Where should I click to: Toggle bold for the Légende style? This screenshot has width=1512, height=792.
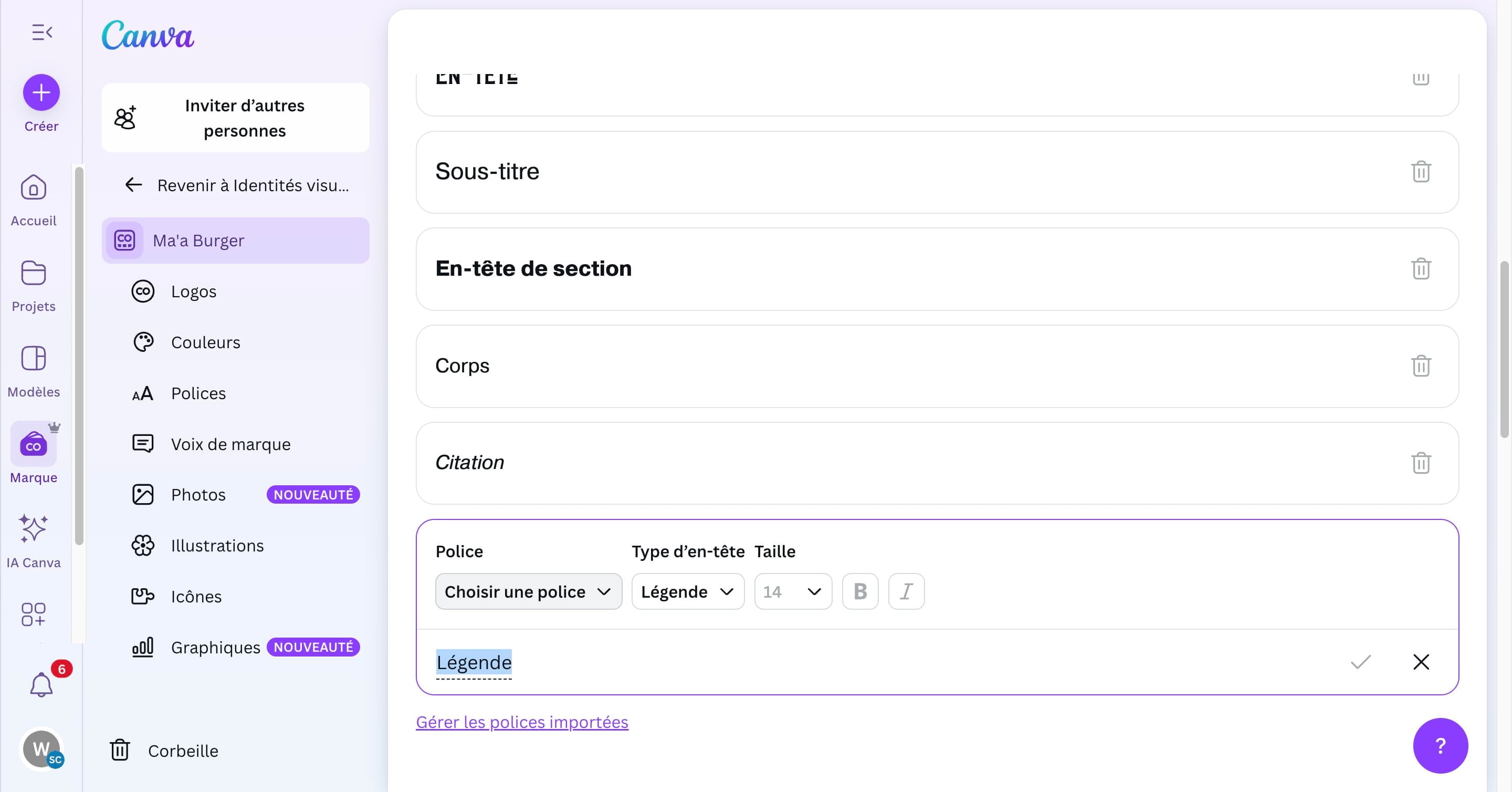coord(860,591)
